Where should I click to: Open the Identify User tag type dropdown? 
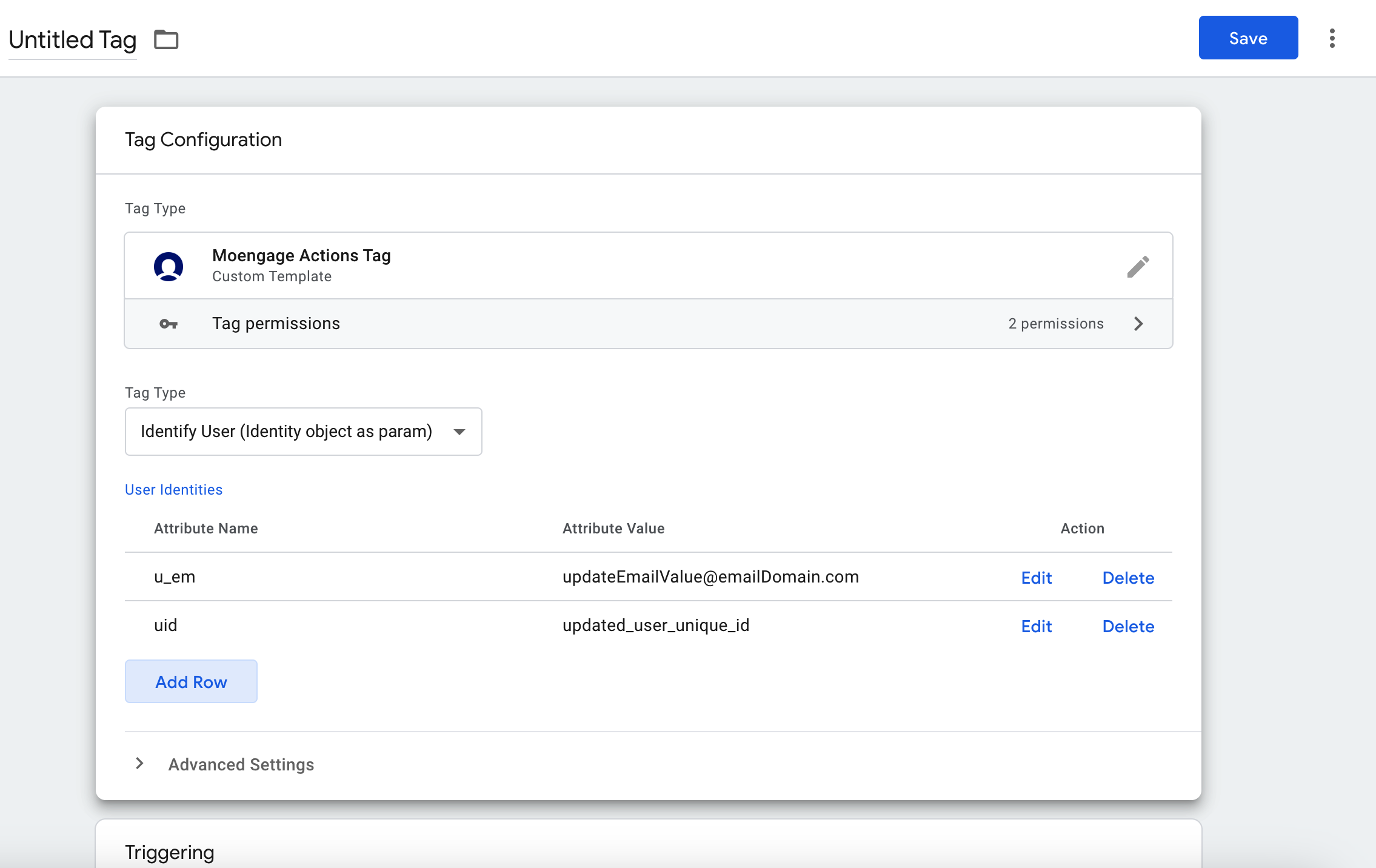pos(303,432)
